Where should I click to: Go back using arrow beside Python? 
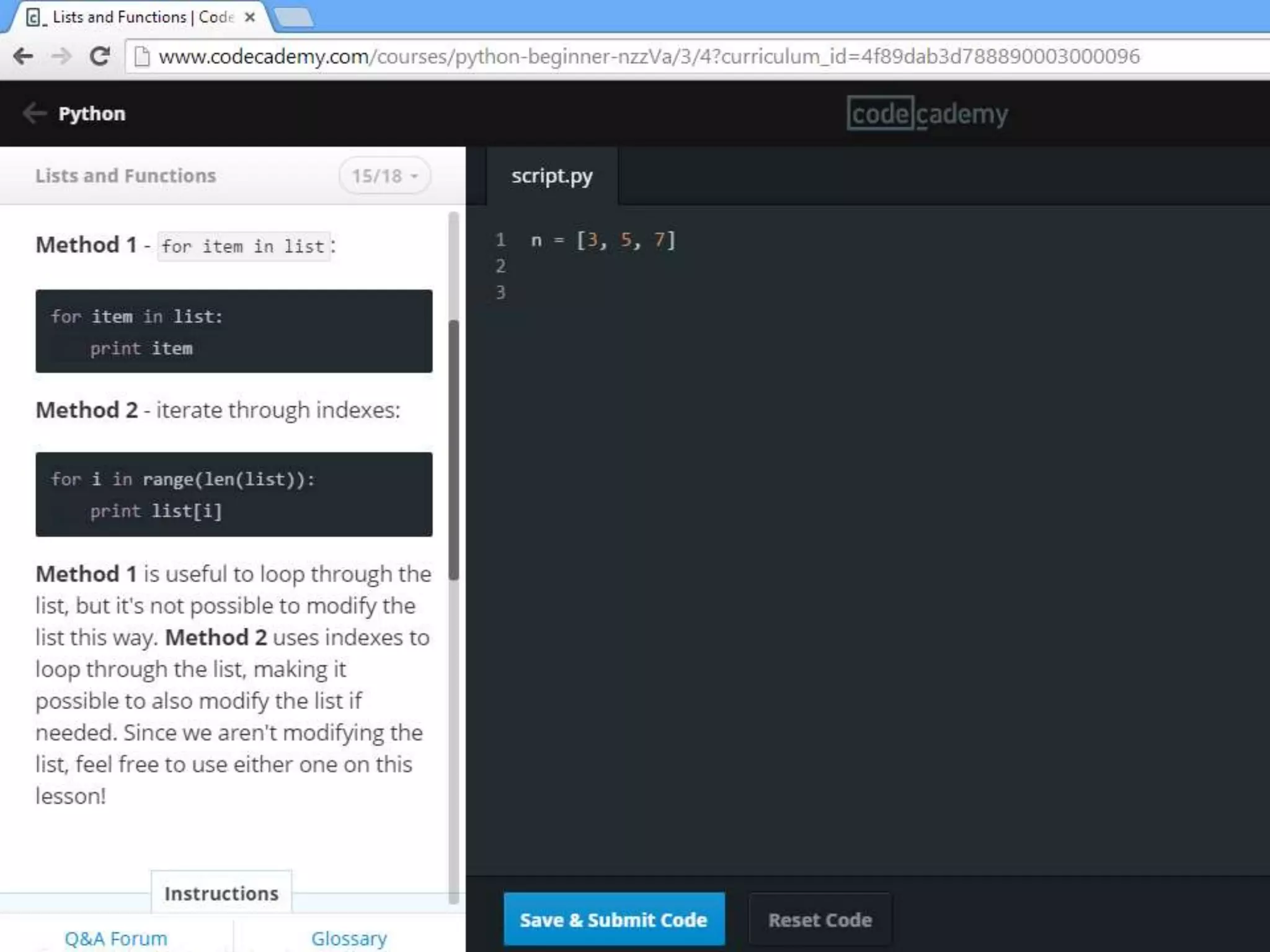34,113
